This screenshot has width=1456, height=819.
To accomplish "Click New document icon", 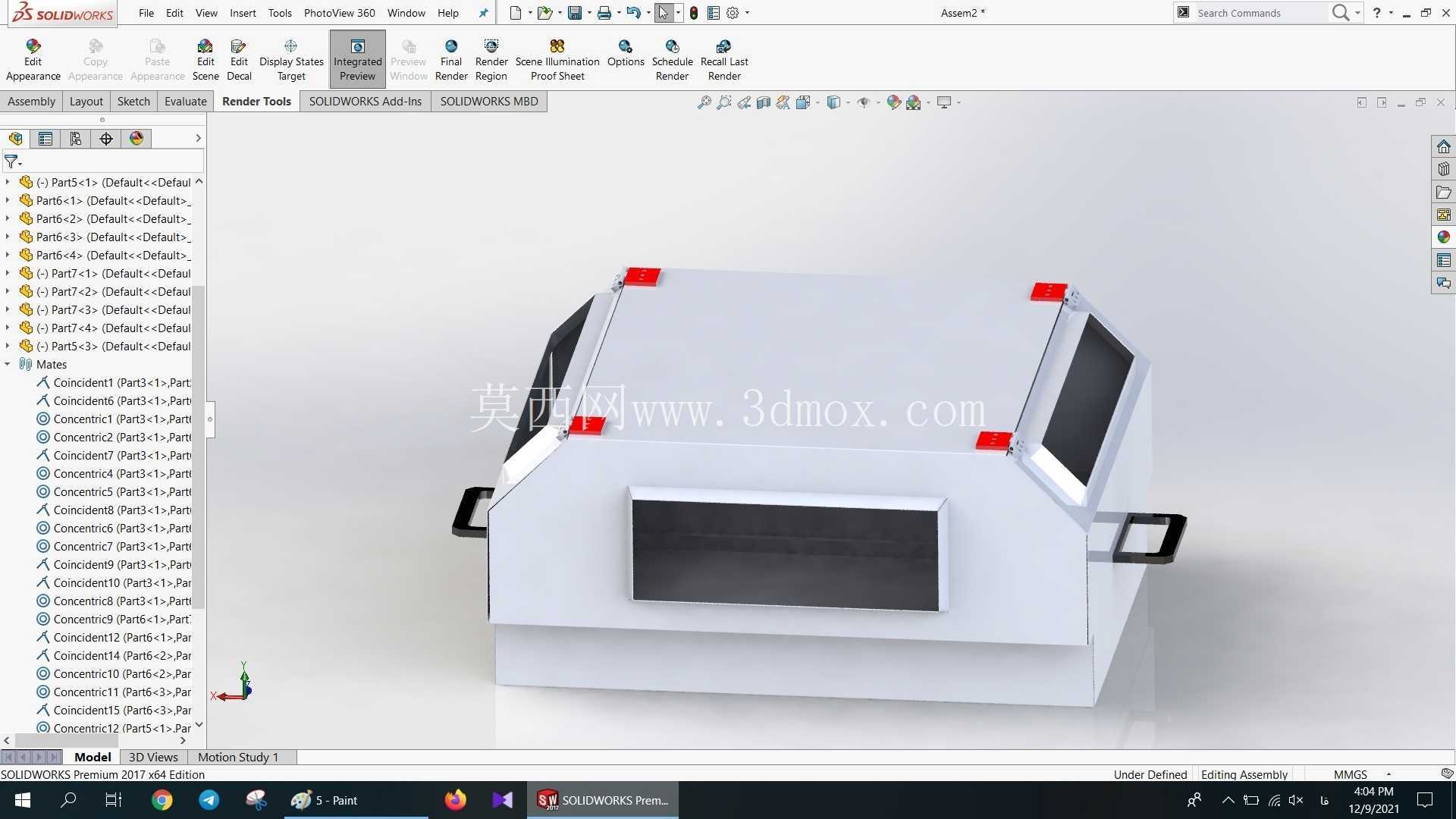I will pos(516,13).
